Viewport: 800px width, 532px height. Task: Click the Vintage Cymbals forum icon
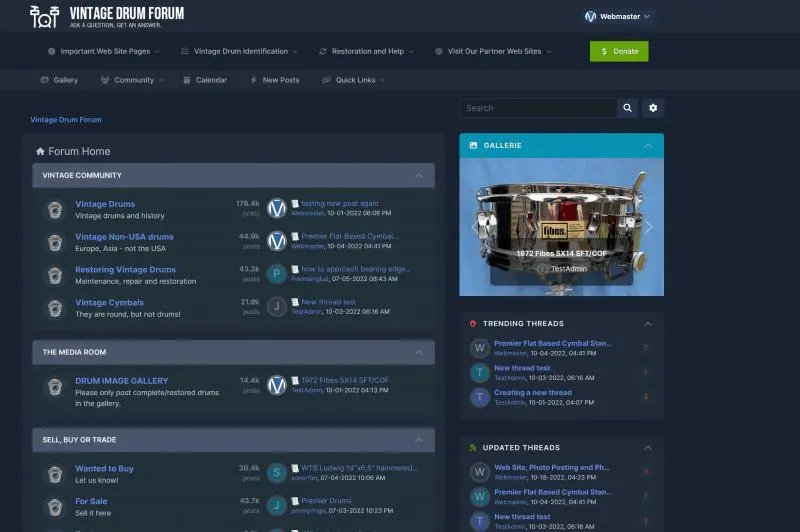click(x=55, y=308)
